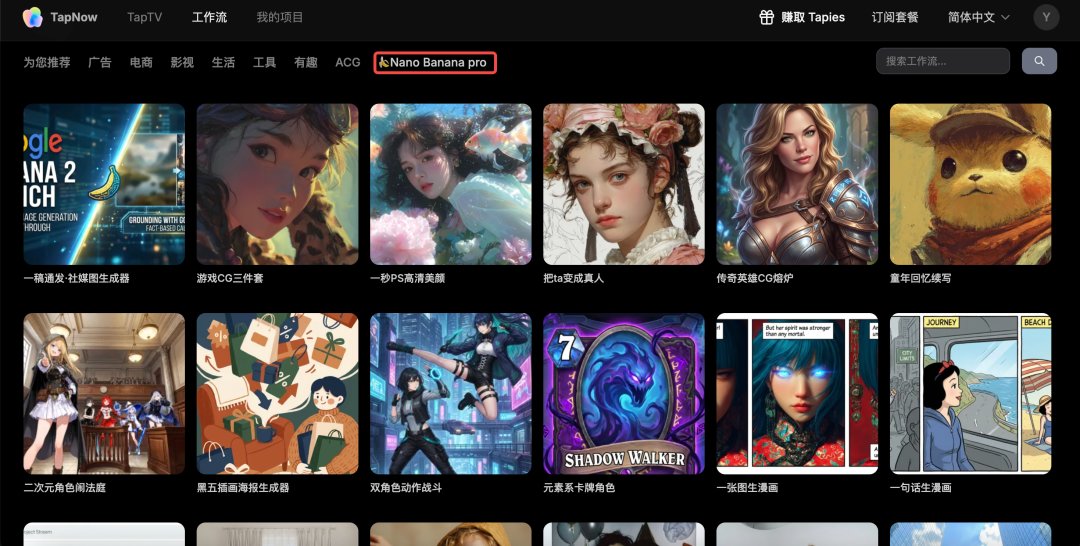
Task: Open the 童年回忆续写 Pikachu thumbnail
Action: coord(970,185)
